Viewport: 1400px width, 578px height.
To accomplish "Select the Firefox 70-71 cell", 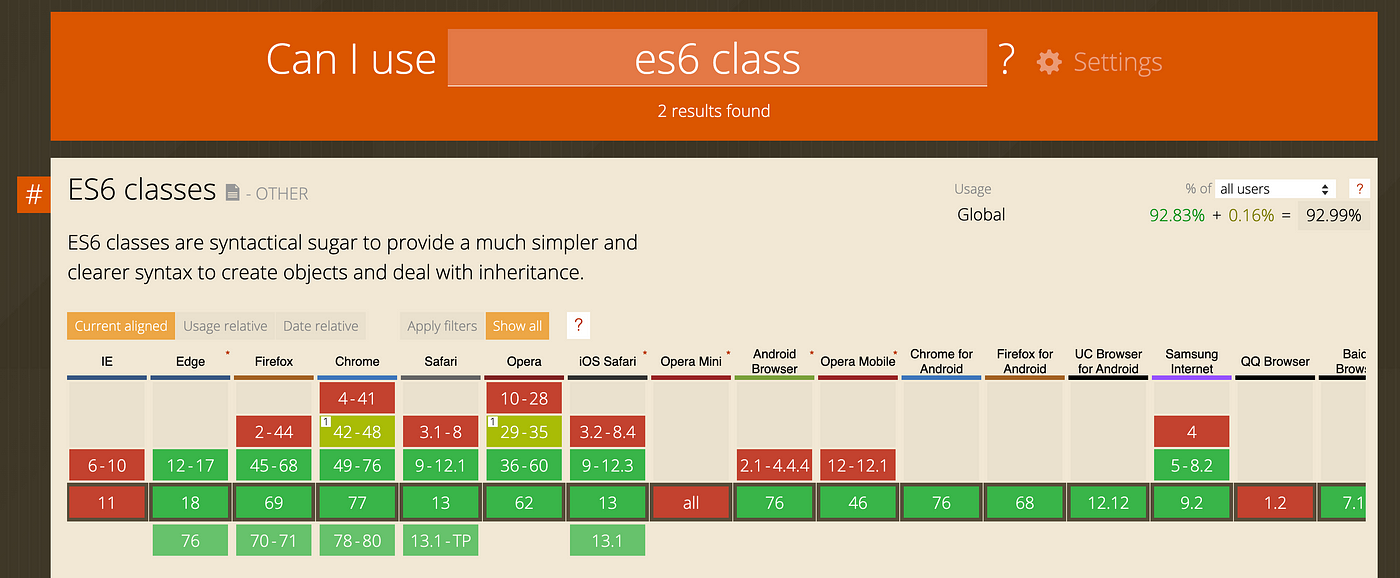I will [x=274, y=541].
